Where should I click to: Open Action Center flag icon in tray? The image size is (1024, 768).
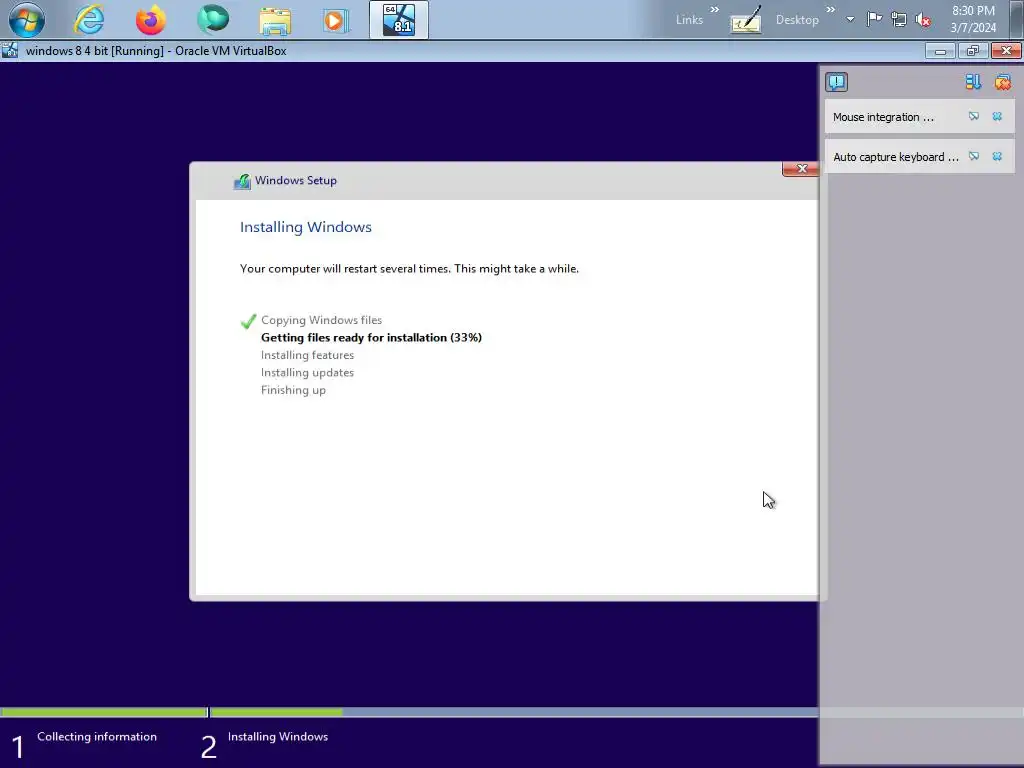874,19
